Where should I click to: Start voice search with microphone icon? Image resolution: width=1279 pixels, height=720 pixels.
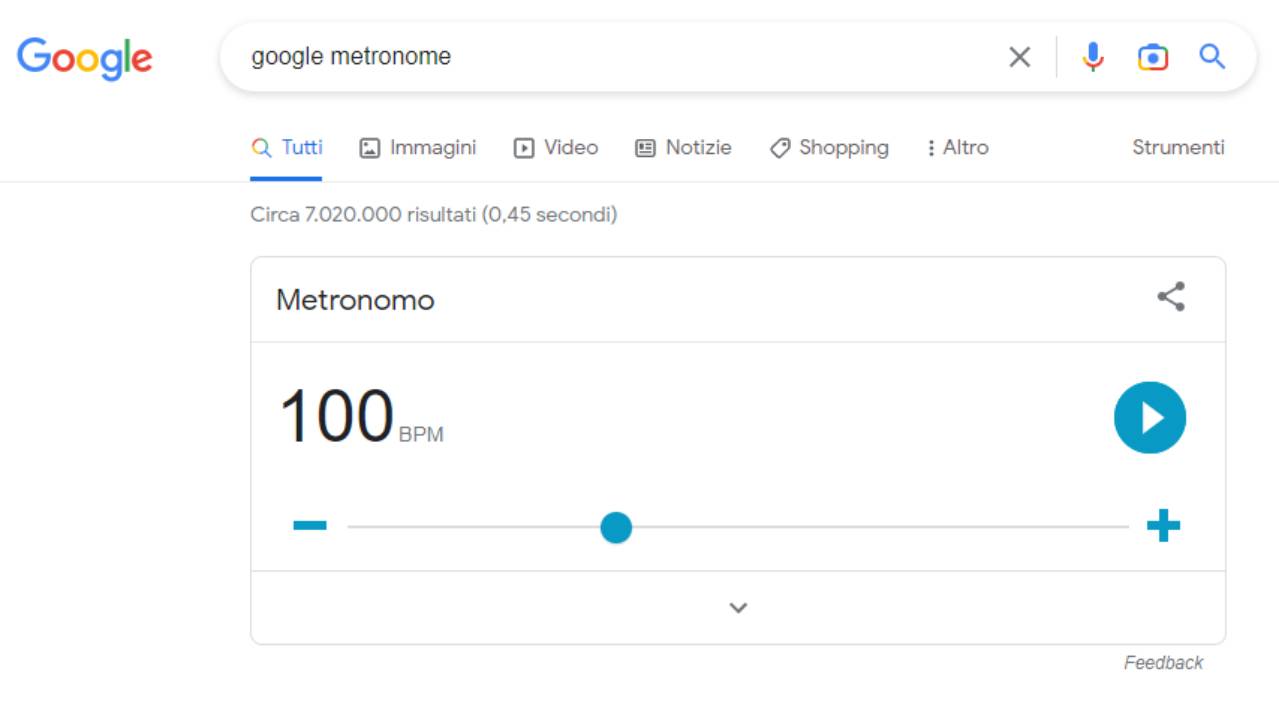[x=1093, y=57]
